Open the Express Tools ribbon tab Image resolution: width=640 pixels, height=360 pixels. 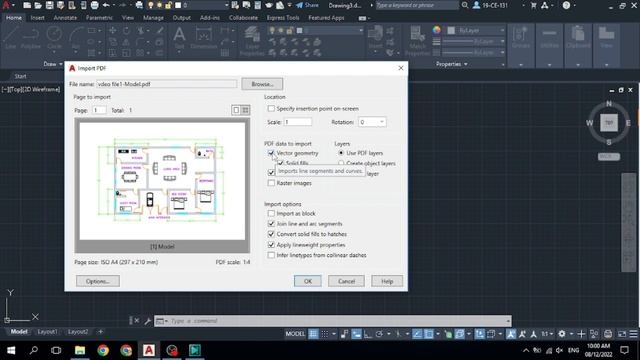(x=283, y=18)
